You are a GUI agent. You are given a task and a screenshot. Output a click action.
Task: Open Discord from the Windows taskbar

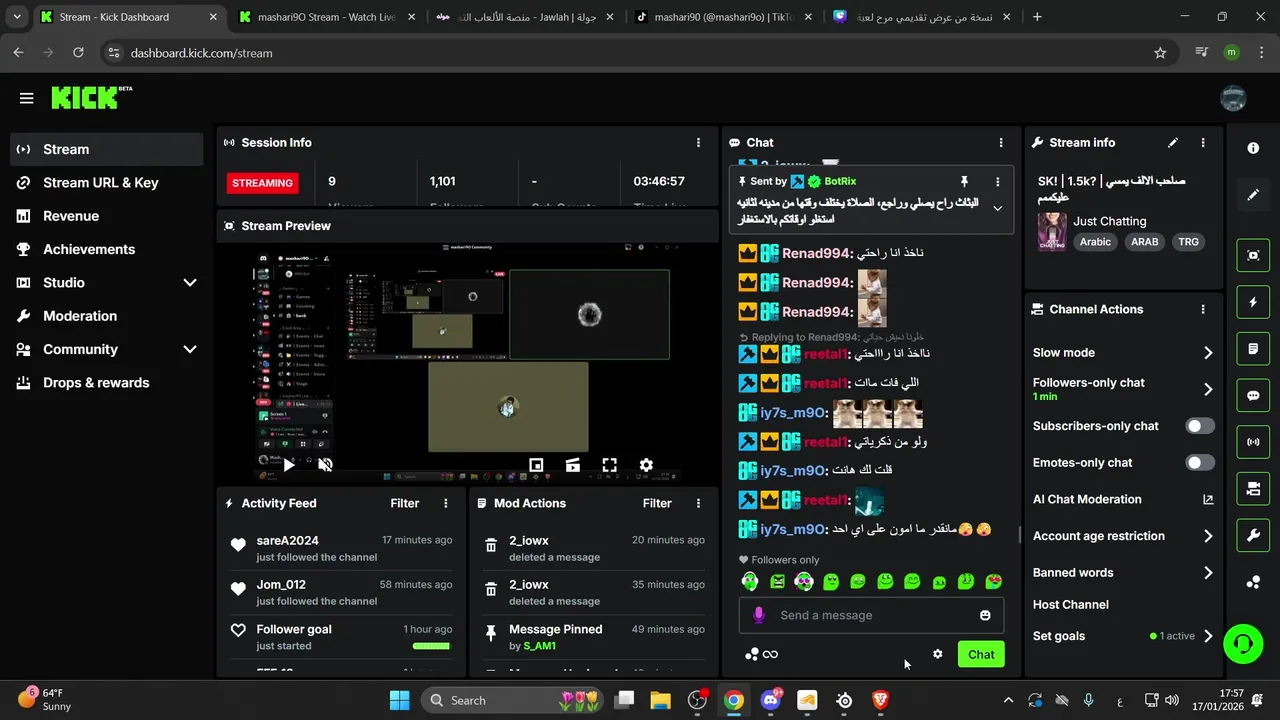click(x=771, y=700)
